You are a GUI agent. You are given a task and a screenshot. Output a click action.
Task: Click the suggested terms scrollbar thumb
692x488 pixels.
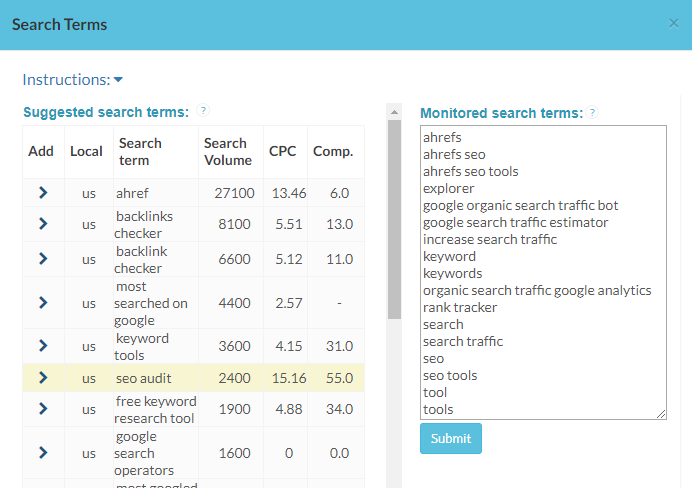pyautogui.click(x=394, y=219)
